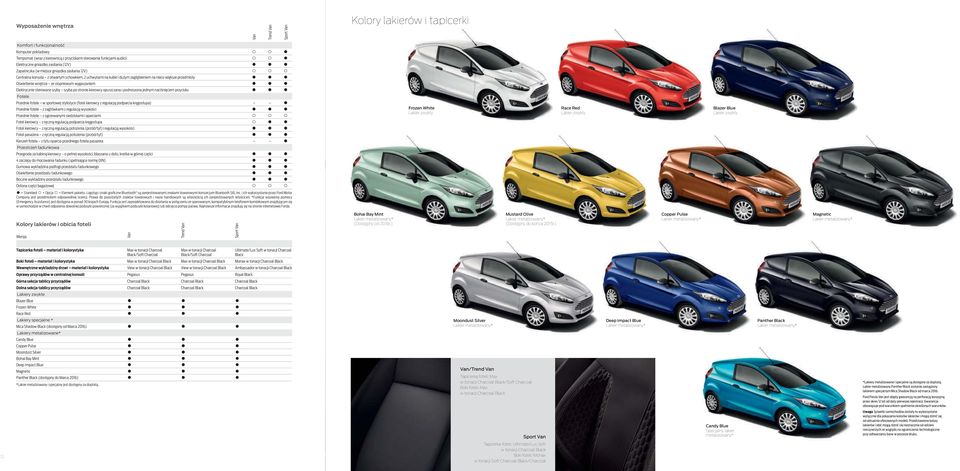Screen dimensions: 960x471
Task: Click the 'Van/Trend Van' upholstery label
Action: pyautogui.click(x=477, y=369)
